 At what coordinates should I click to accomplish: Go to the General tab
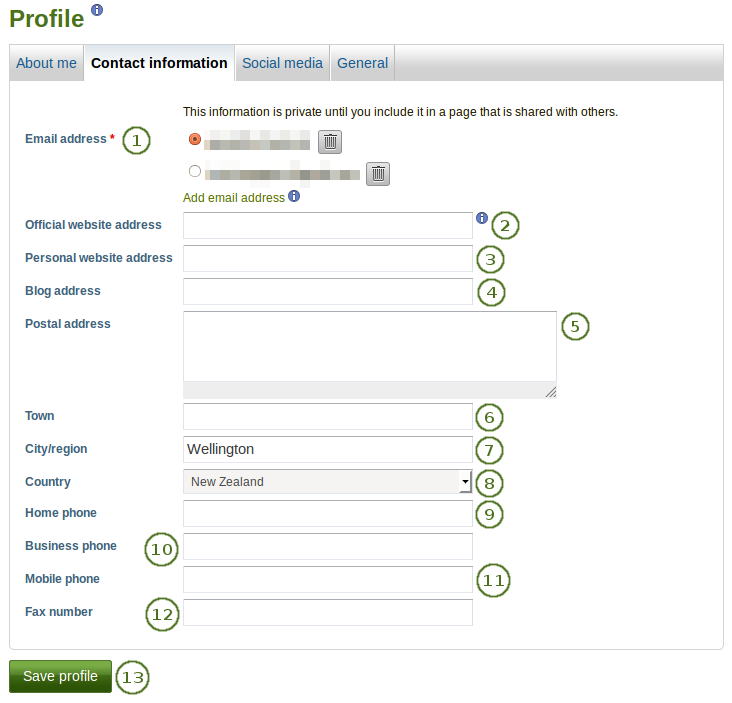tap(362, 63)
